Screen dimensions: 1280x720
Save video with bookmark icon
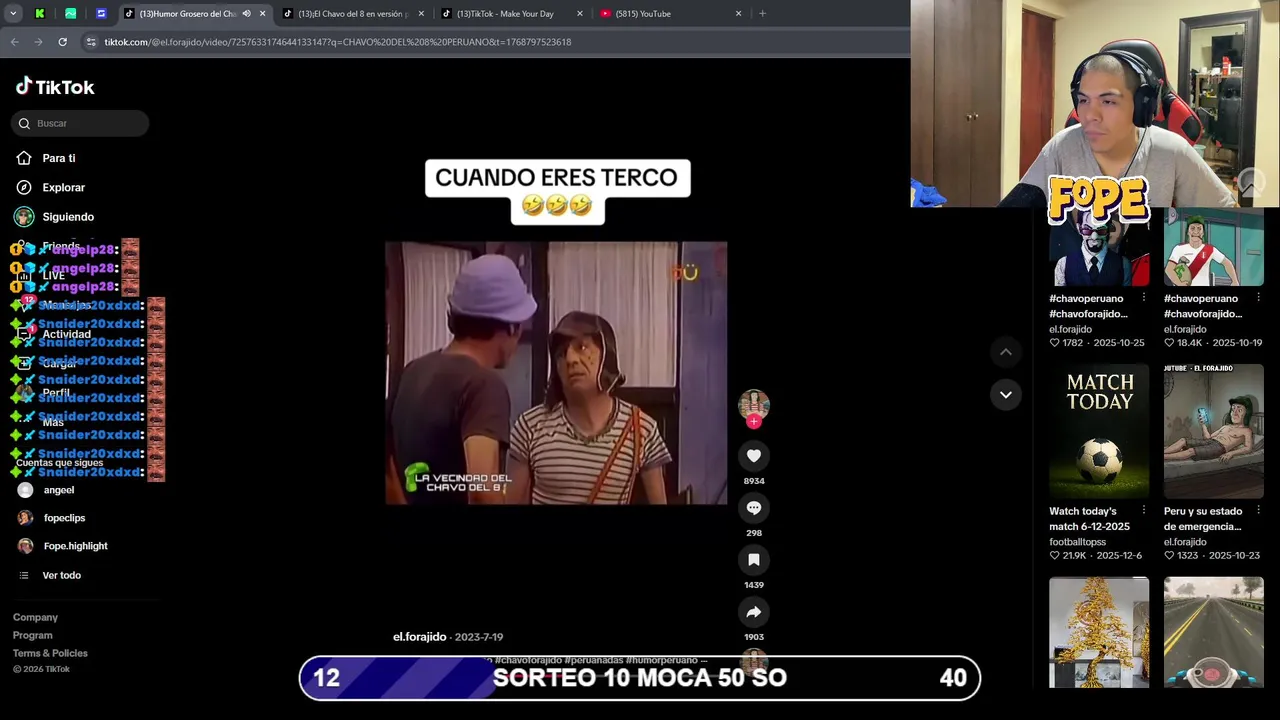[754, 560]
